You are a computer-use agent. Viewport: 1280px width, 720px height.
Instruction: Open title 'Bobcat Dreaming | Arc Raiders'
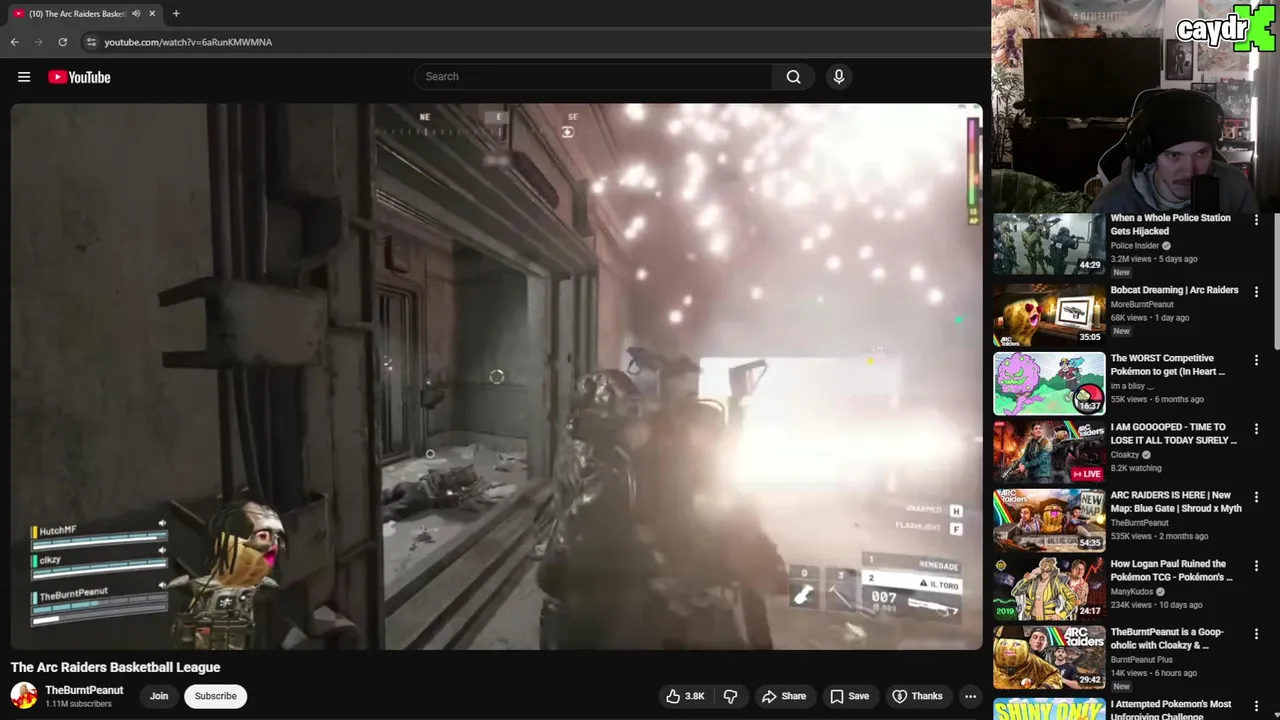(x=1174, y=290)
